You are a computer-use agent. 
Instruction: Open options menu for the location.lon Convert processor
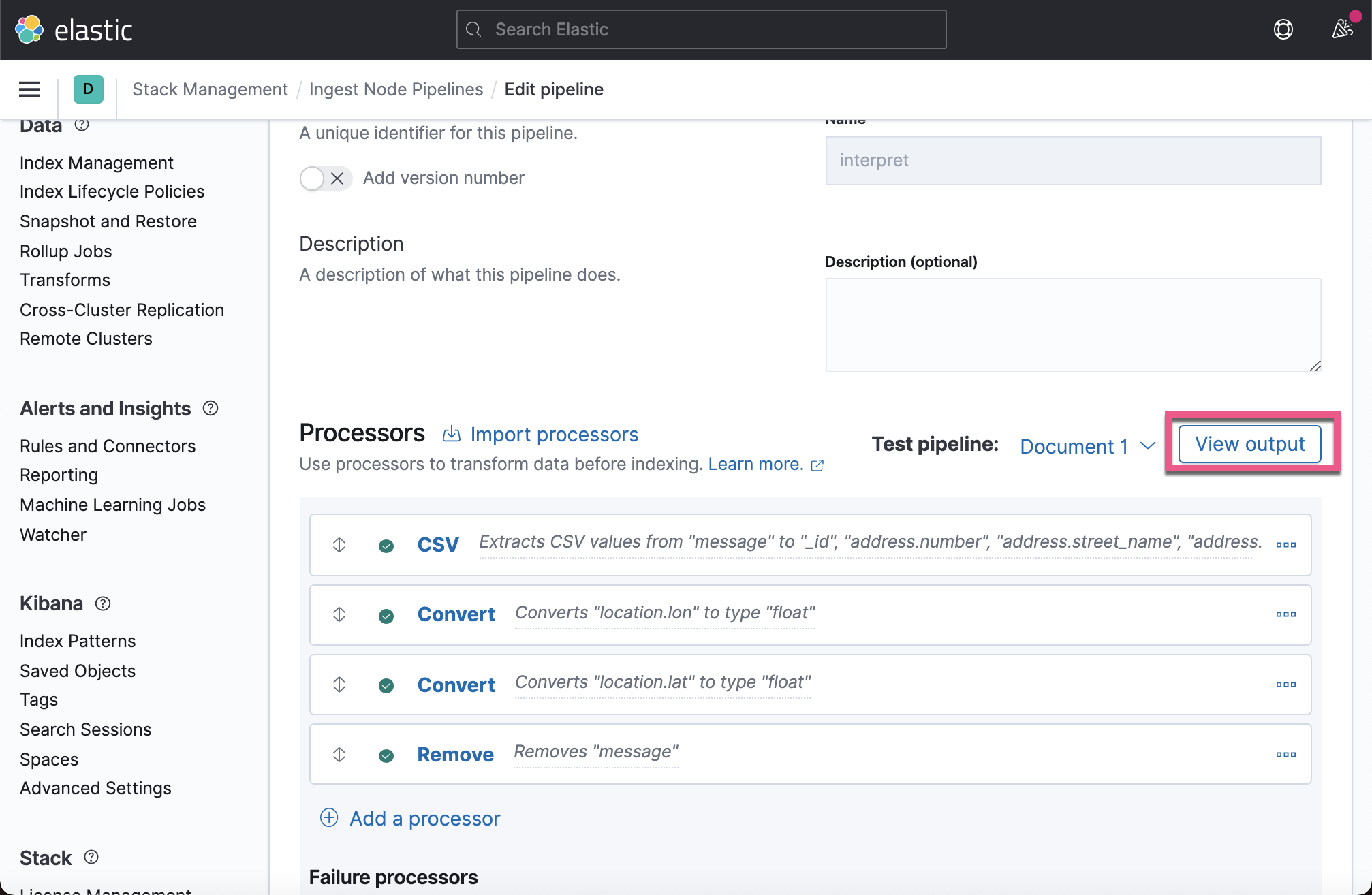coord(1286,614)
